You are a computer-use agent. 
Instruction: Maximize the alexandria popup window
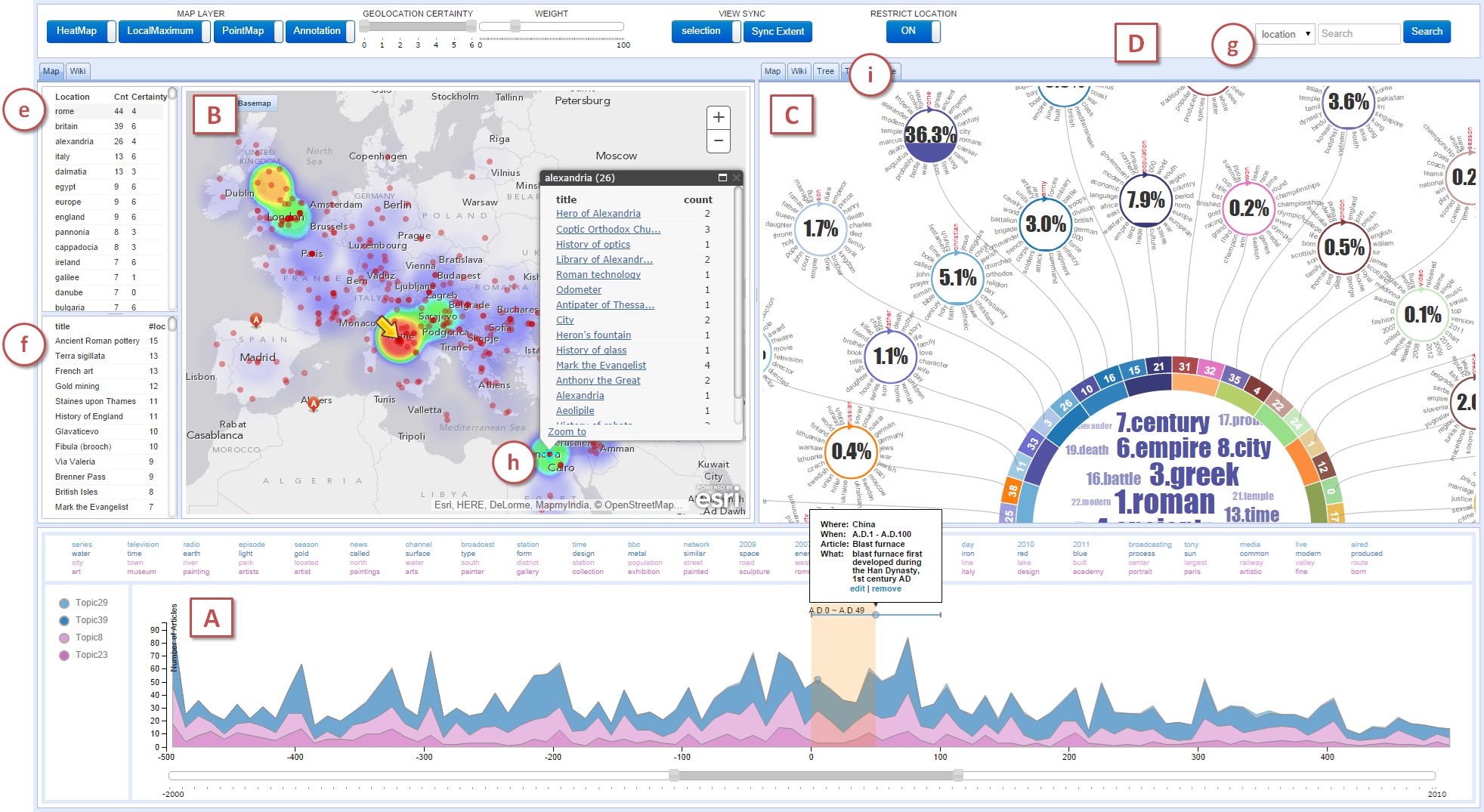(x=722, y=178)
